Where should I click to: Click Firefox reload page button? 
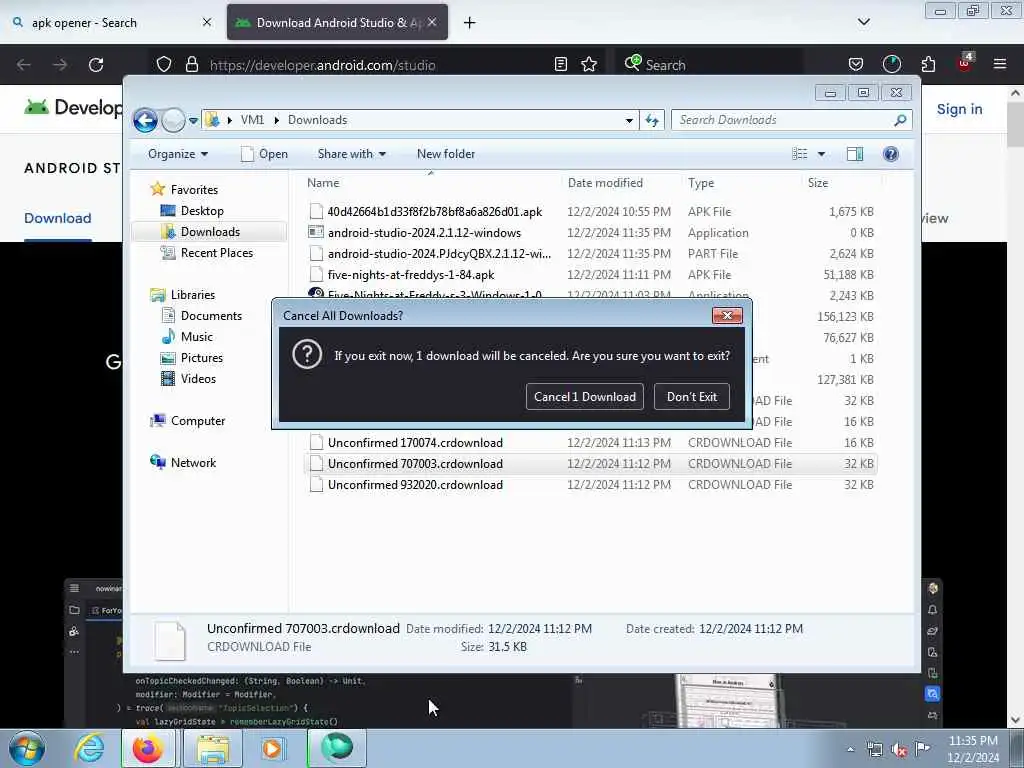[96, 65]
